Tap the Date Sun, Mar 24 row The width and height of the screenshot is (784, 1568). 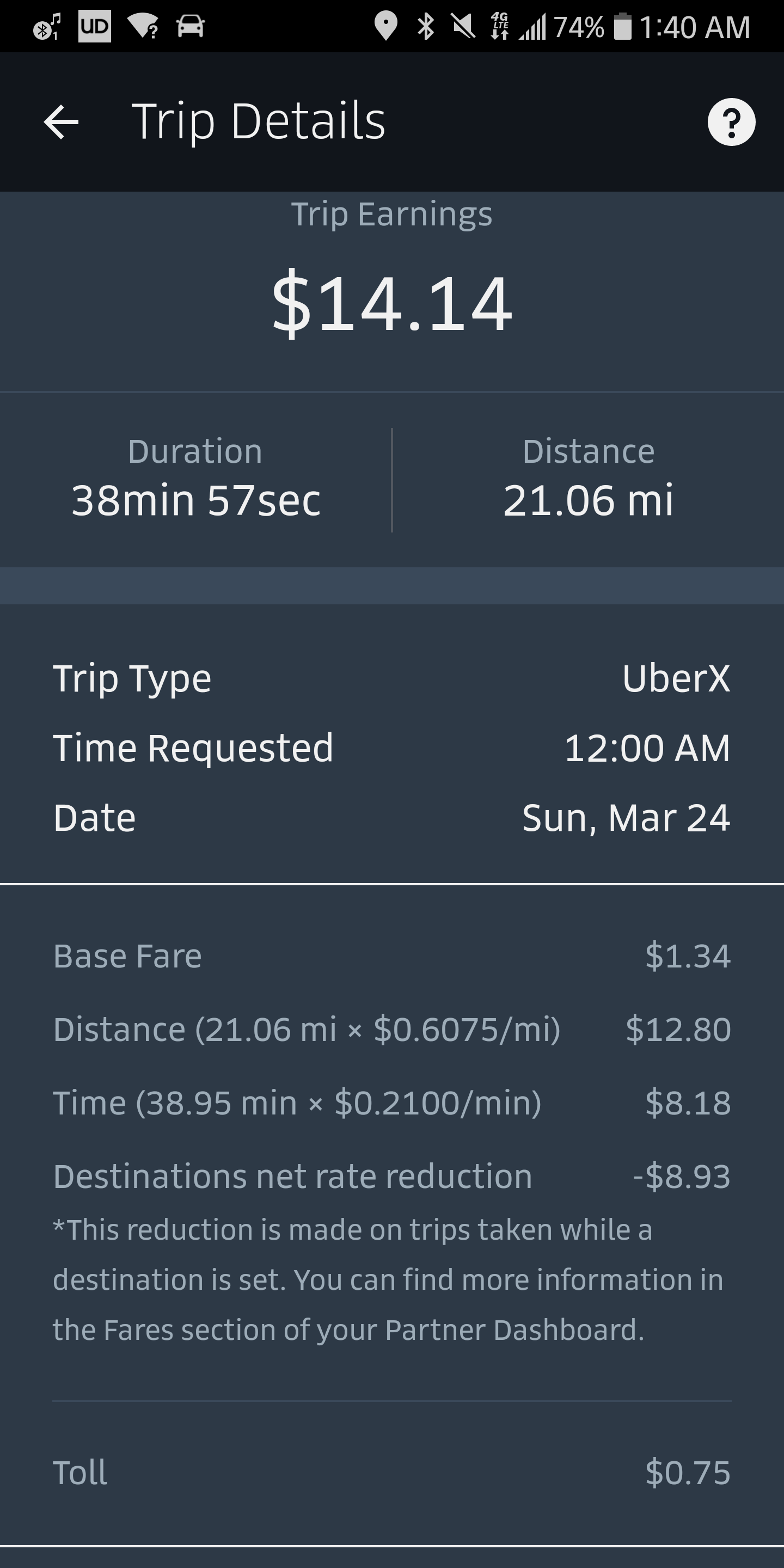(392, 817)
